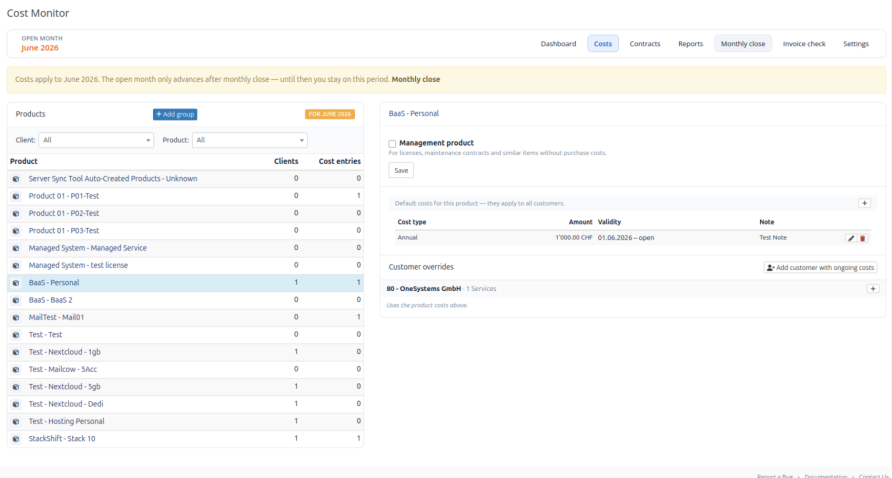
Task: Click the Add group button
Action: [x=175, y=114]
